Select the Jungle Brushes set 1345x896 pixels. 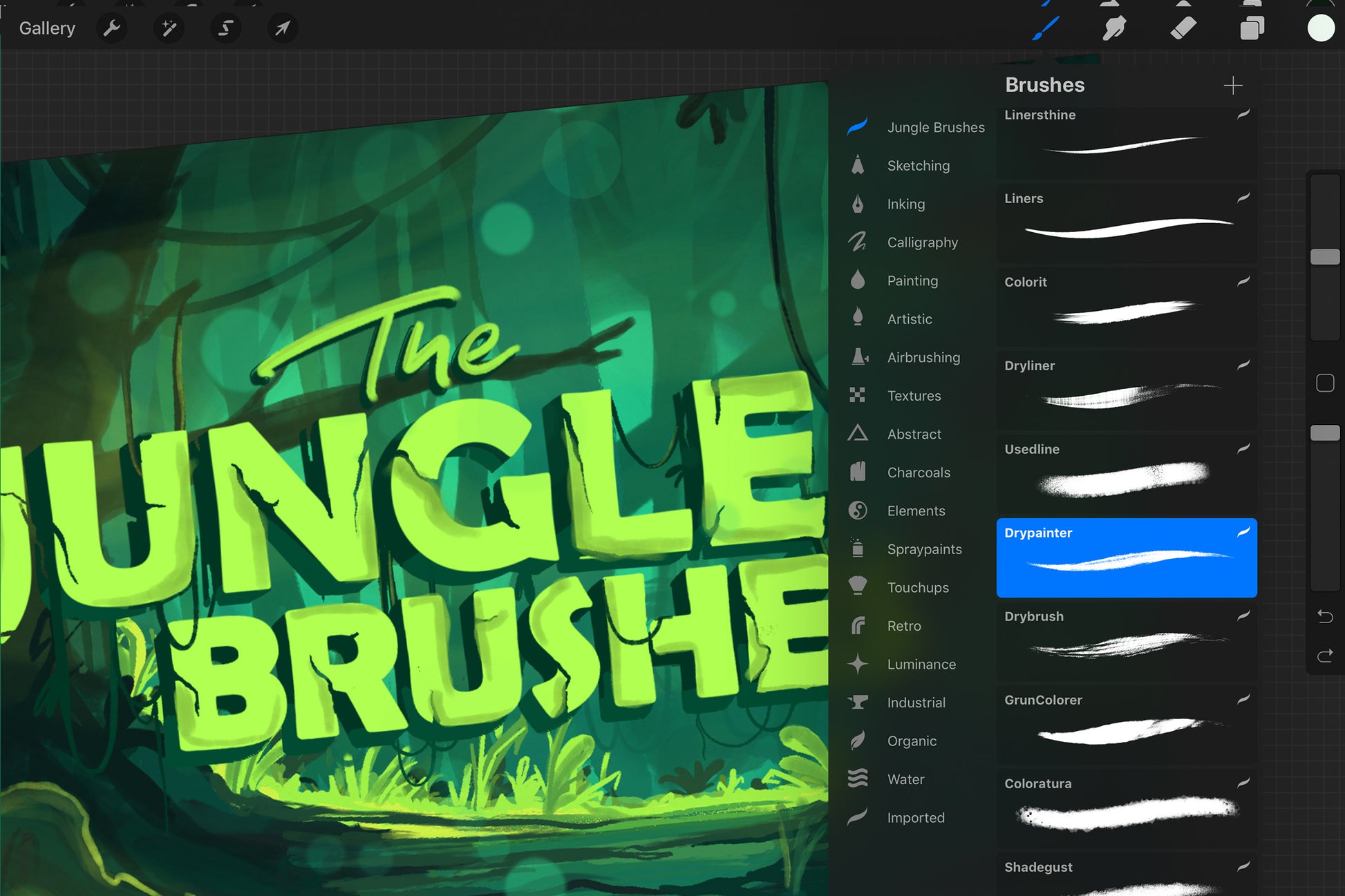point(935,127)
